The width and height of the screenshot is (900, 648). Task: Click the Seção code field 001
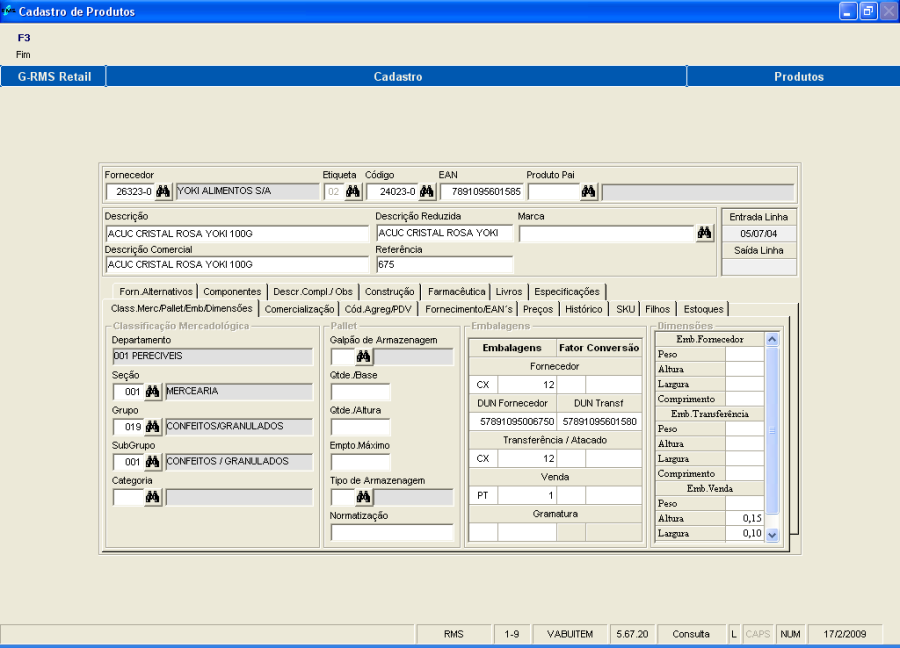[x=128, y=391]
